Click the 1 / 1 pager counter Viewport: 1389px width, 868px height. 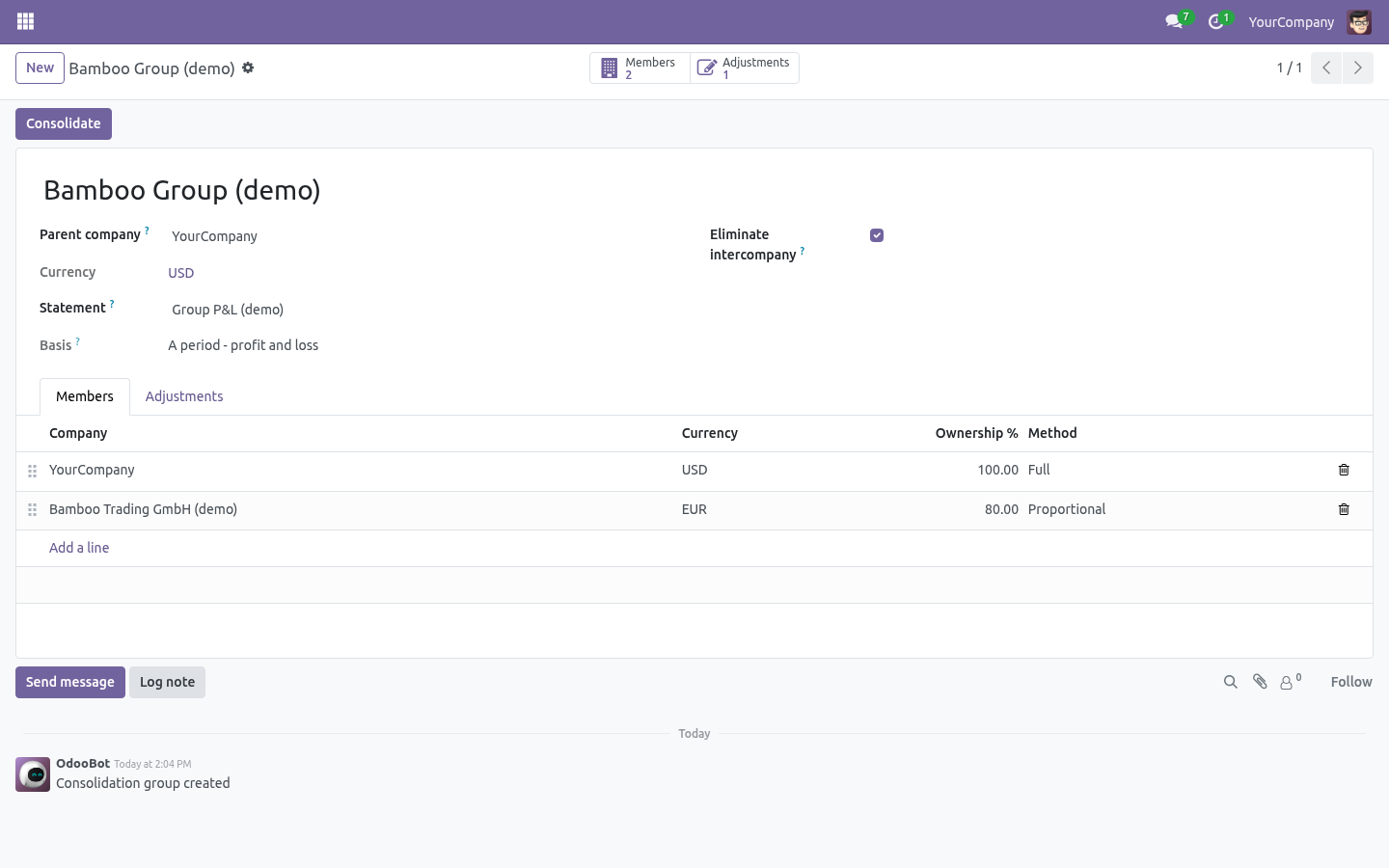tap(1290, 68)
